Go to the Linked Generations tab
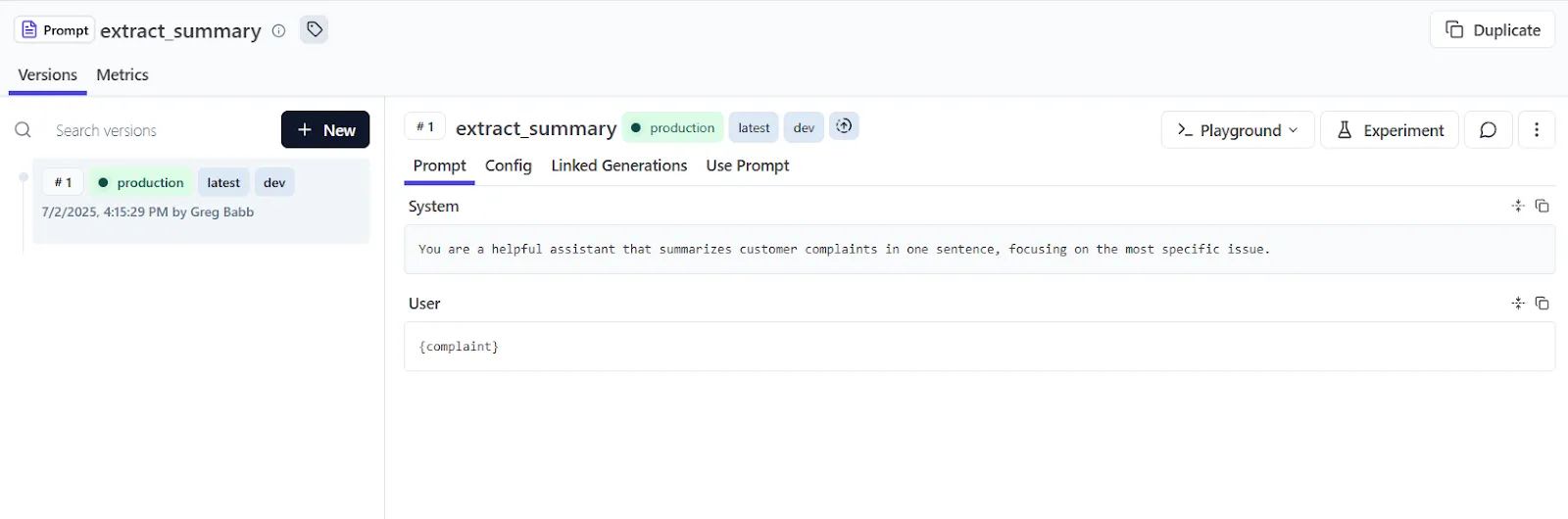 pos(618,165)
